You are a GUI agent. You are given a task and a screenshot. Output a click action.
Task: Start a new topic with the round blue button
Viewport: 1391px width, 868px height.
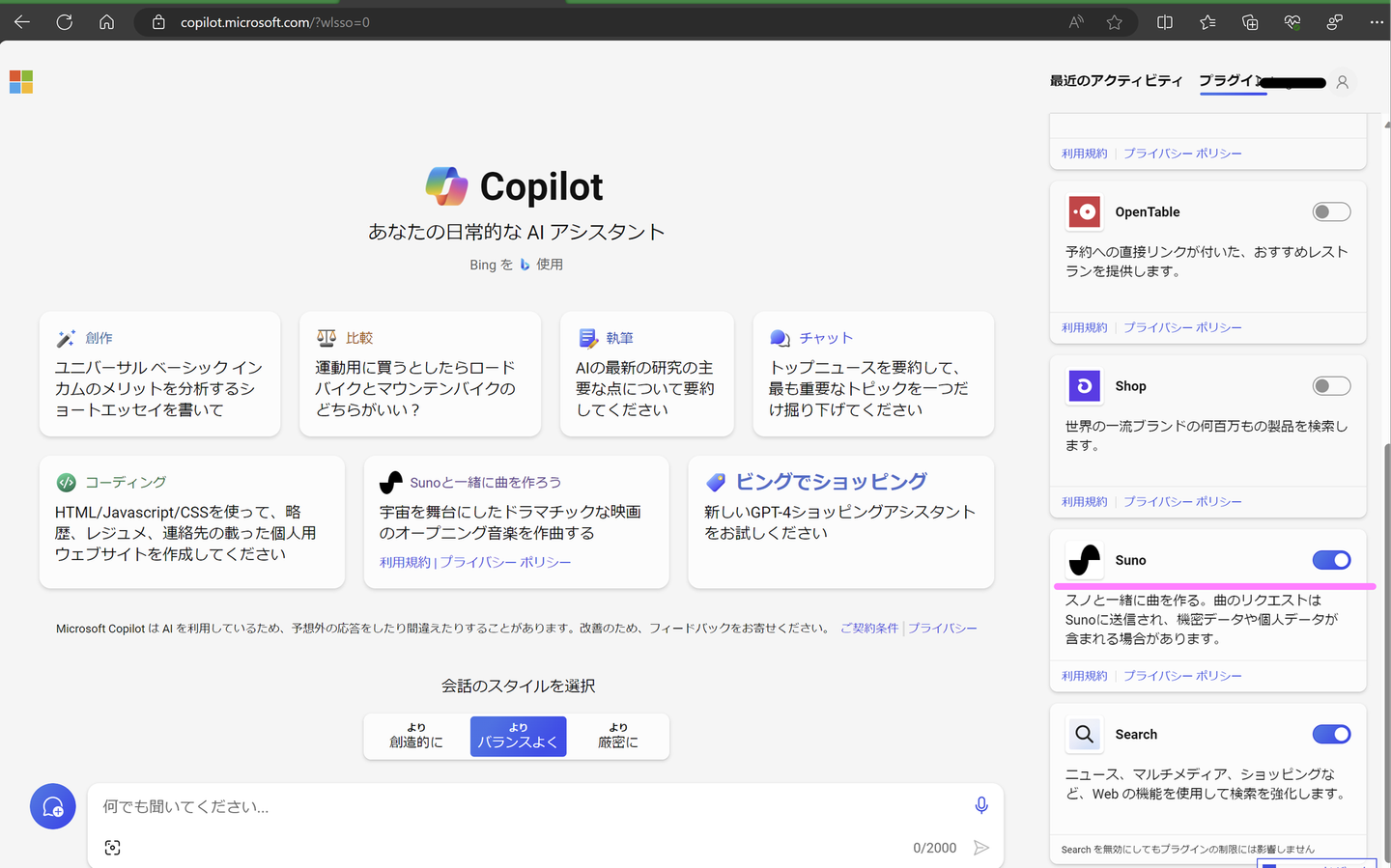(x=53, y=806)
